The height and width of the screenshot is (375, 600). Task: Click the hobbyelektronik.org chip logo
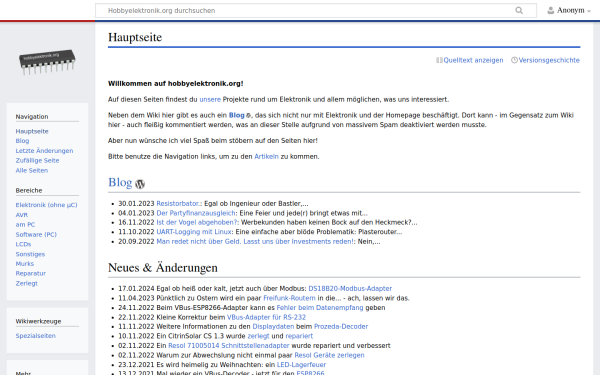click(47, 62)
